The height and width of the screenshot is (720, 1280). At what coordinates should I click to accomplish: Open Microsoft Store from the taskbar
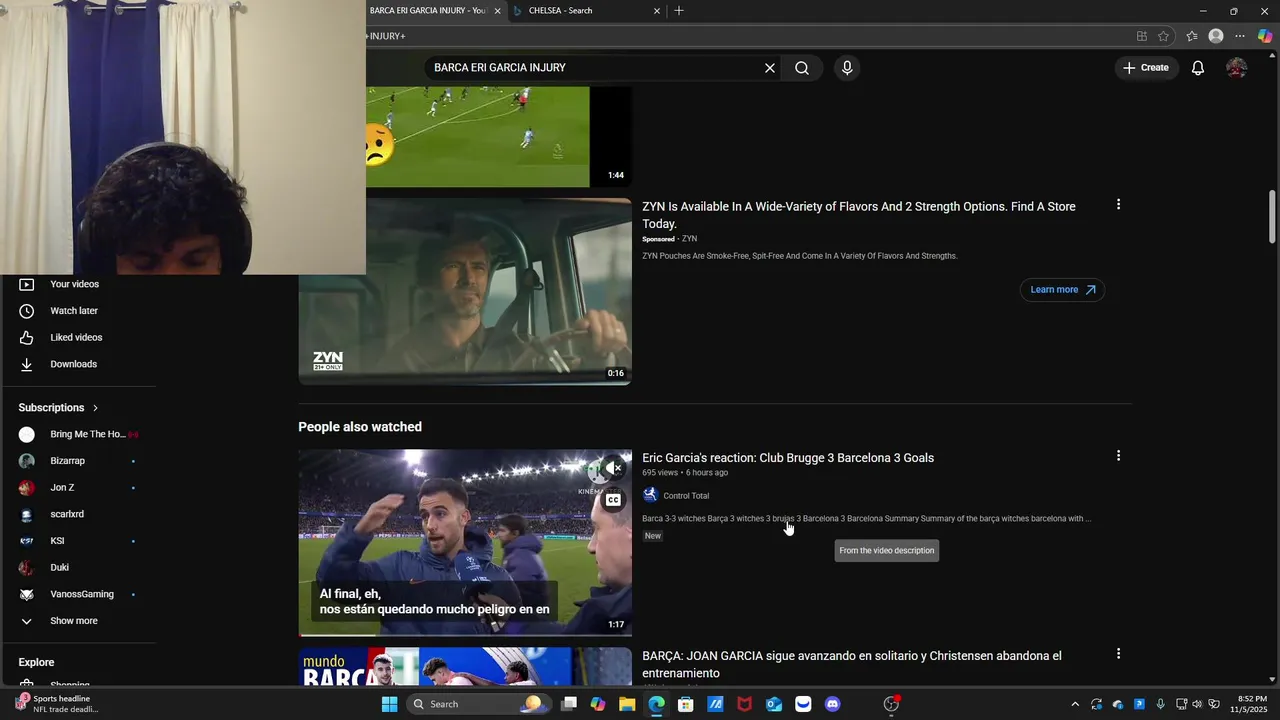(685, 704)
